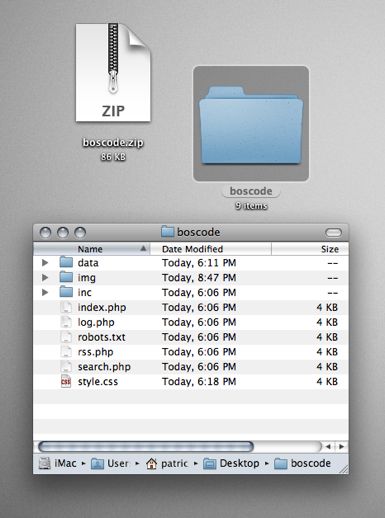Select the data folder icon in list
This screenshot has height=518, width=385.
point(66,262)
